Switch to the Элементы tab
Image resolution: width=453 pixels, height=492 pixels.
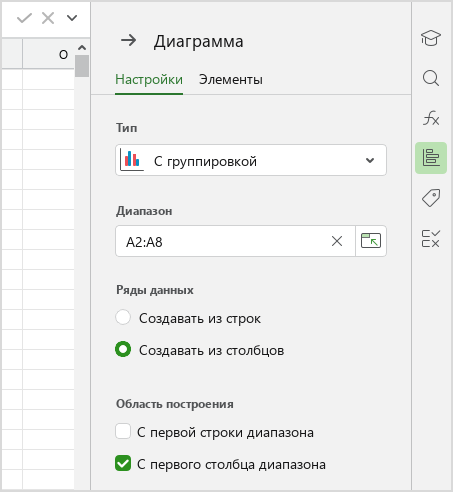pos(231,80)
